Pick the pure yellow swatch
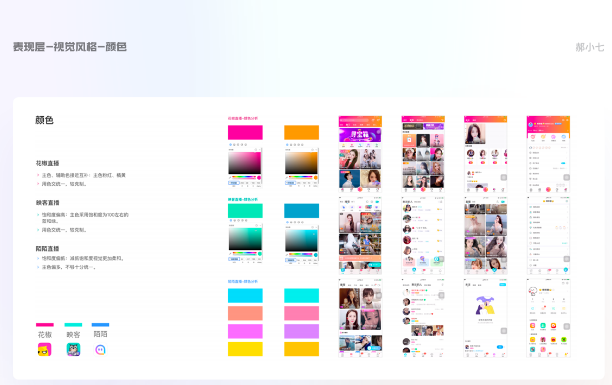Image resolution: width=612 pixels, height=385 pixels. click(245, 349)
